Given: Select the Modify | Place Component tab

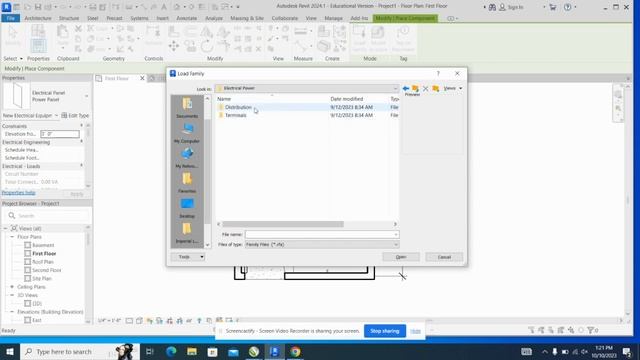Looking at the screenshot, I should coord(405,18).
